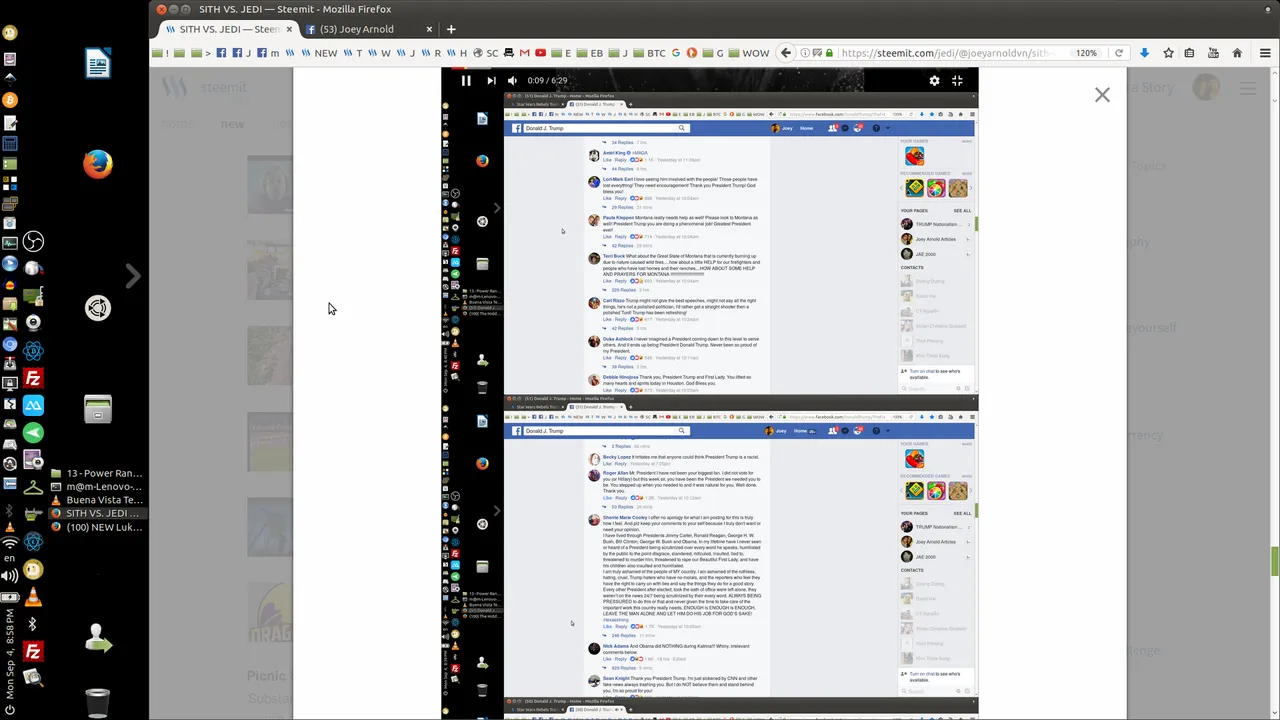Open the Ubuntu logo desktop icon
This screenshot has height=720, width=1280.
tap(98, 308)
